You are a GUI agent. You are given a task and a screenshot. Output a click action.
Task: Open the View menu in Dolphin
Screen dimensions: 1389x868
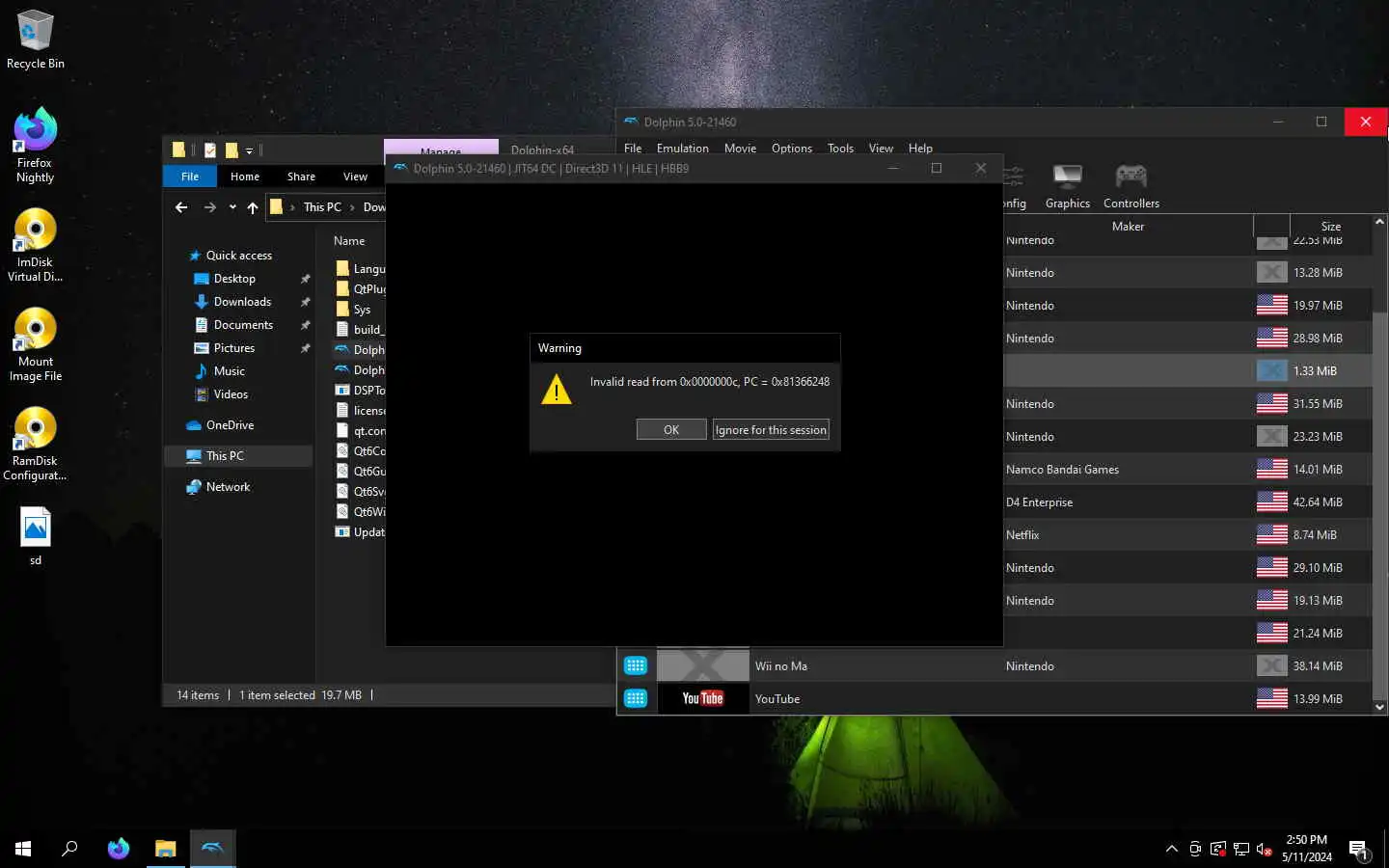[x=881, y=149]
